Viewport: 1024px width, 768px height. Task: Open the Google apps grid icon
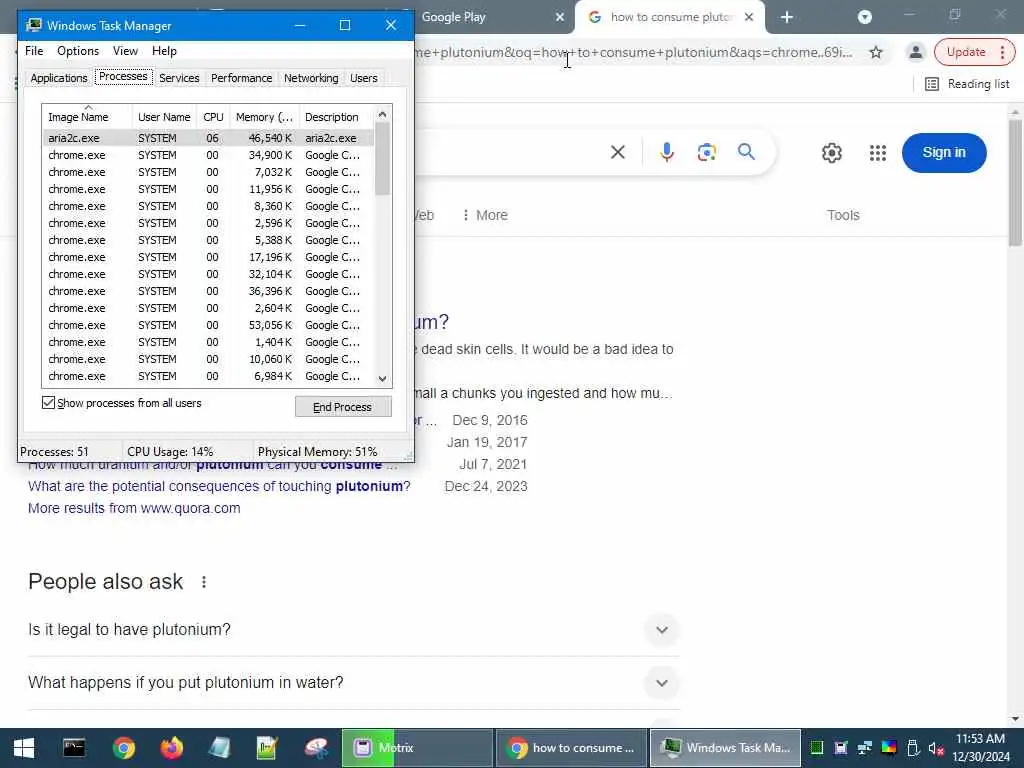tap(878, 153)
